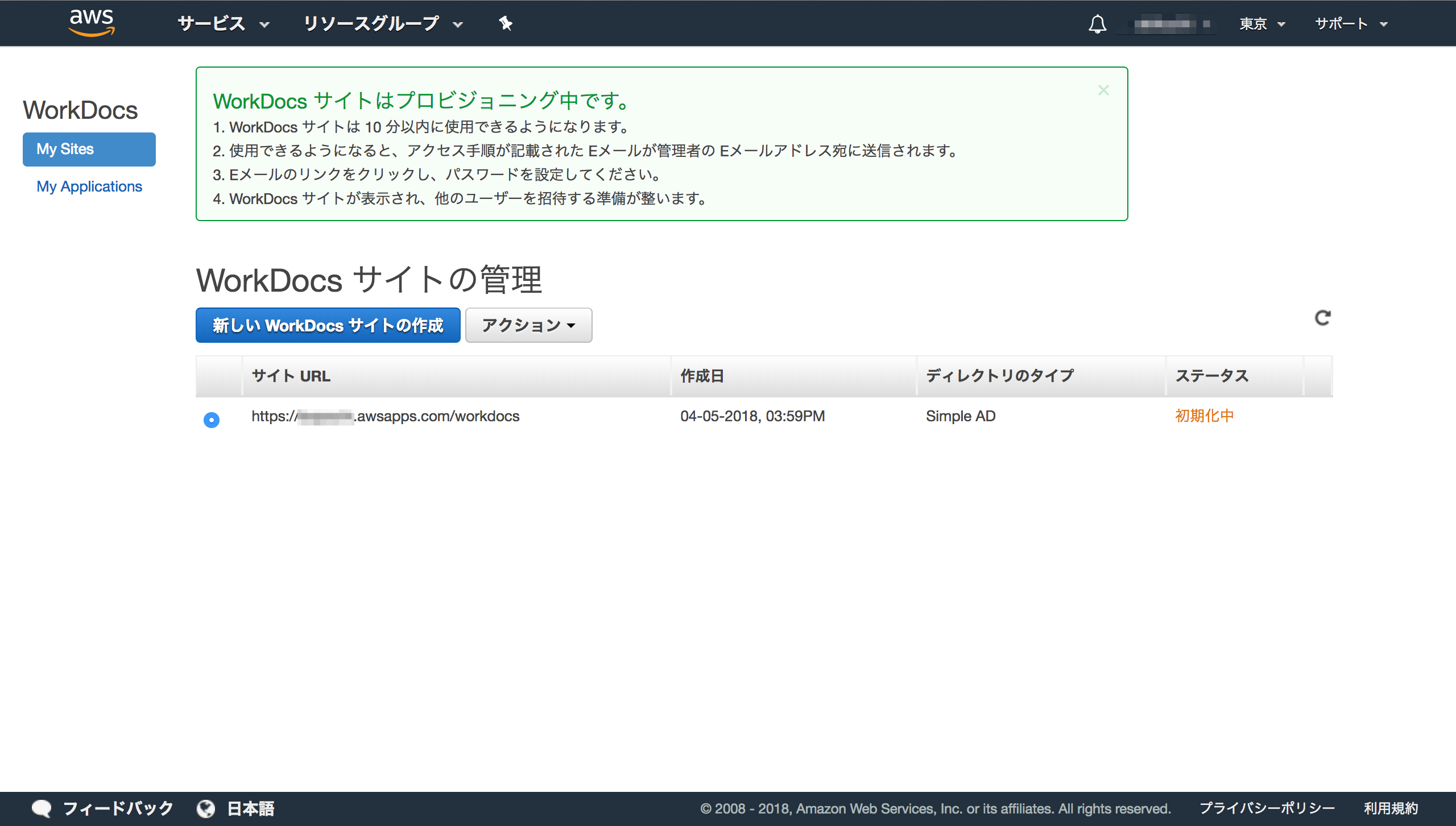1456x826 pixels.
Task: Open feedback via the speech bubble icon
Action: point(43,807)
